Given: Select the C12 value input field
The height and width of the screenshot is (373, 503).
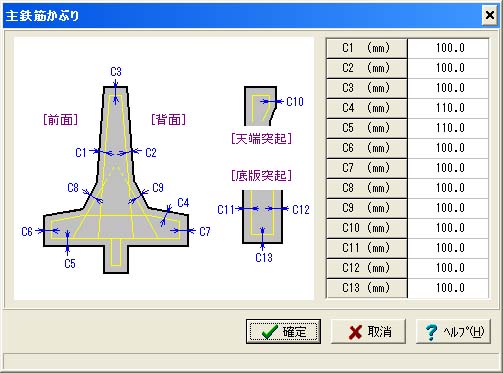Looking at the screenshot, I should coord(448,268).
